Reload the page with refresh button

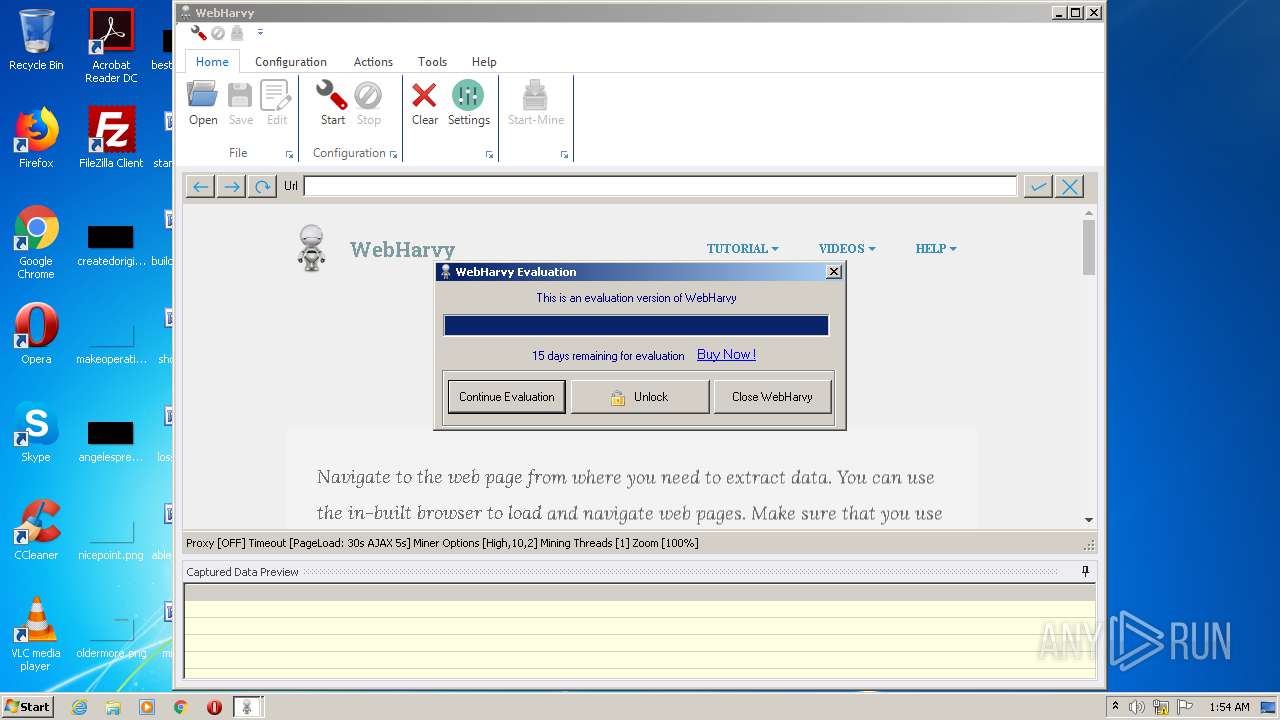(x=262, y=187)
